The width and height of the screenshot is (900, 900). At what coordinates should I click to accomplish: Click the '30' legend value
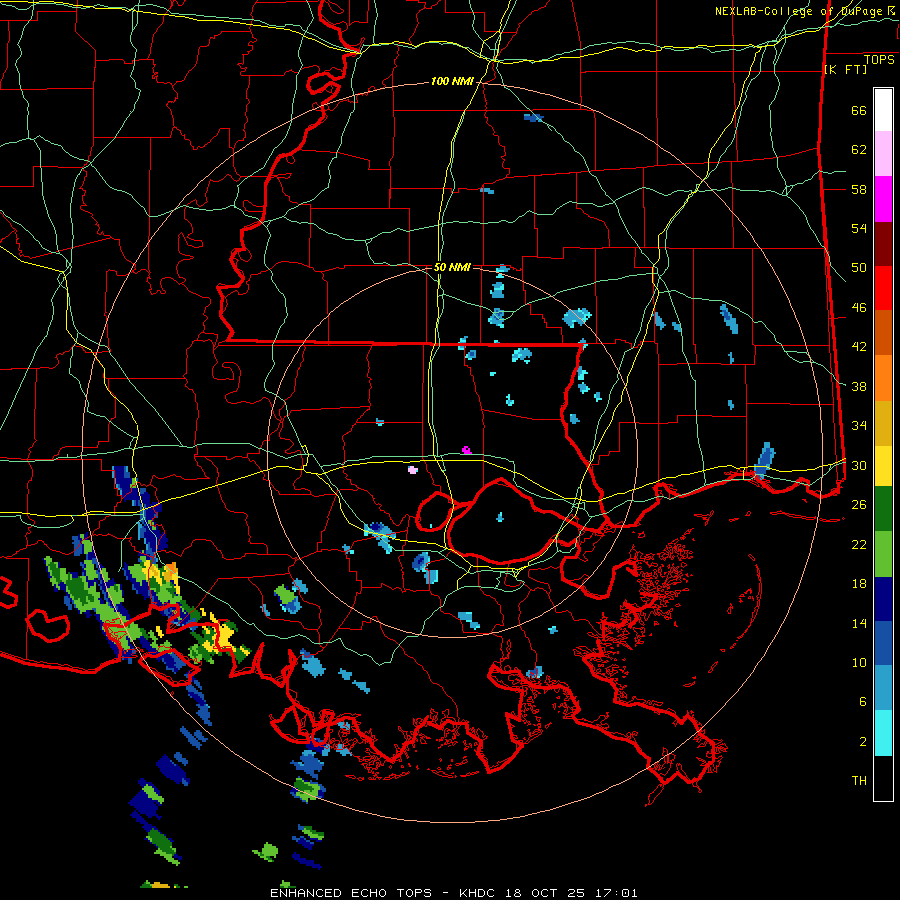point(859,465)
